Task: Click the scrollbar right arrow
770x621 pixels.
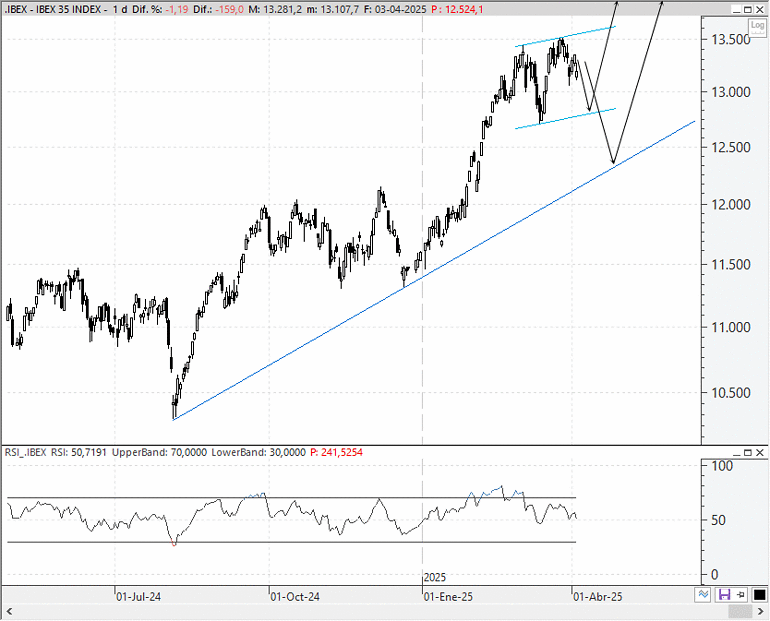Action: 761,612
